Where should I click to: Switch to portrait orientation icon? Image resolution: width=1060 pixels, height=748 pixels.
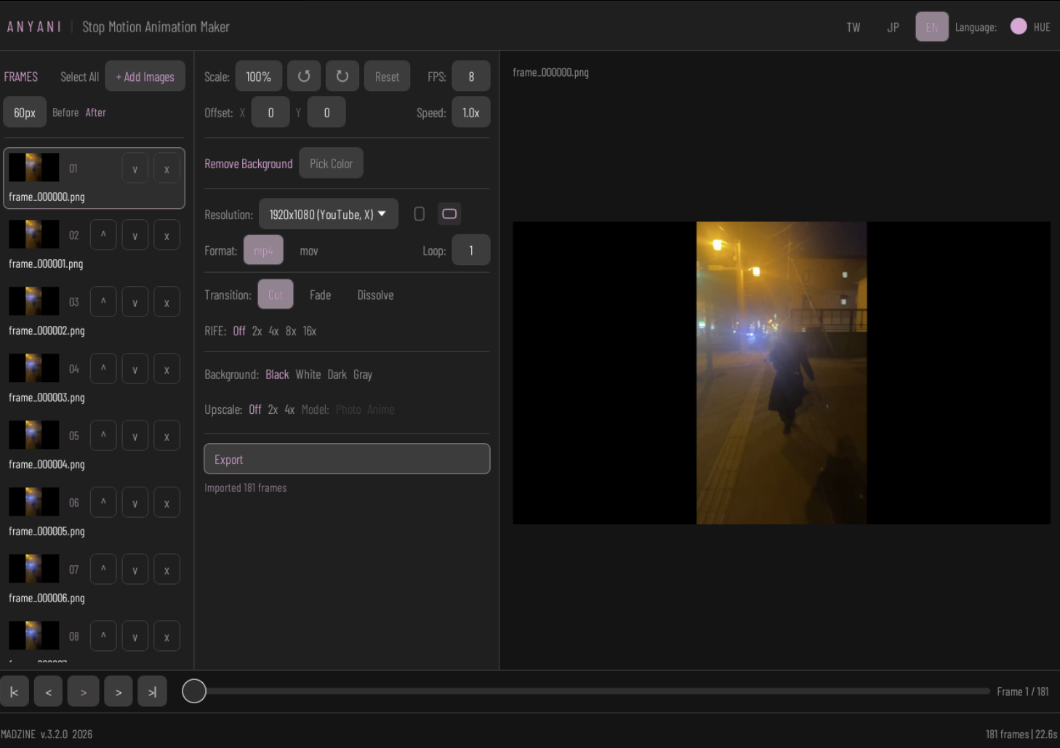coord(419,213)
